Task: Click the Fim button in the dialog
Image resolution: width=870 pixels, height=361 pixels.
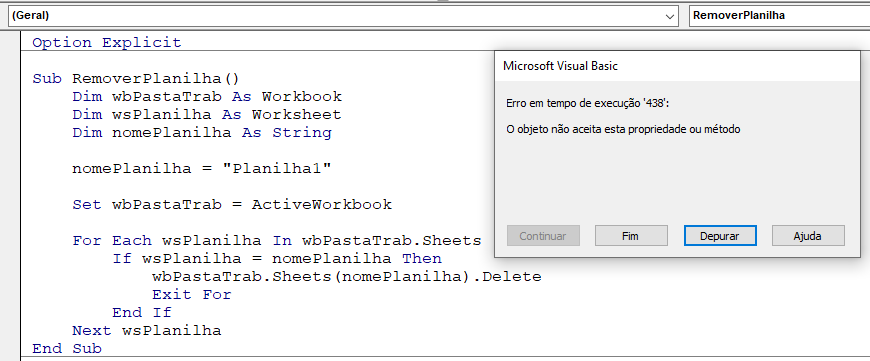Action: (x=631, y=236)
